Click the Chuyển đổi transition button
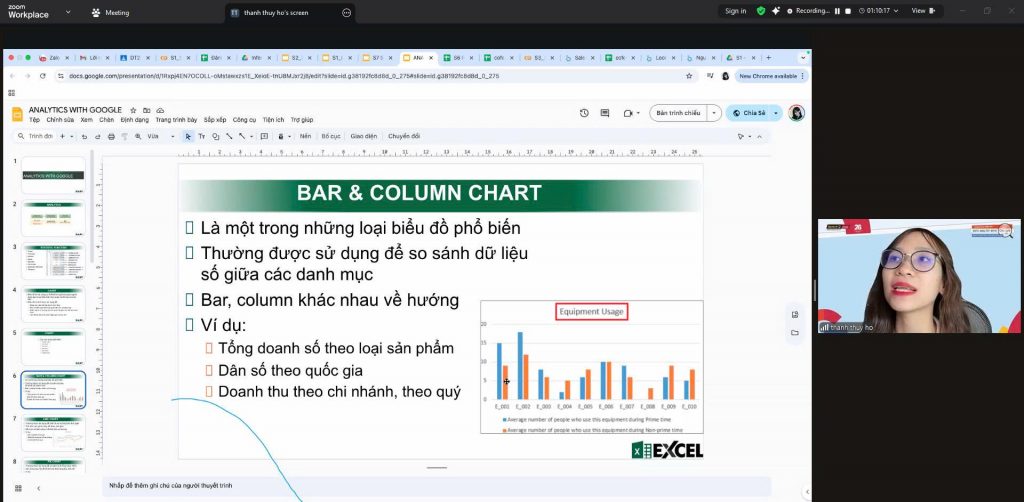The image size is (1024, 502). (404, 136)
